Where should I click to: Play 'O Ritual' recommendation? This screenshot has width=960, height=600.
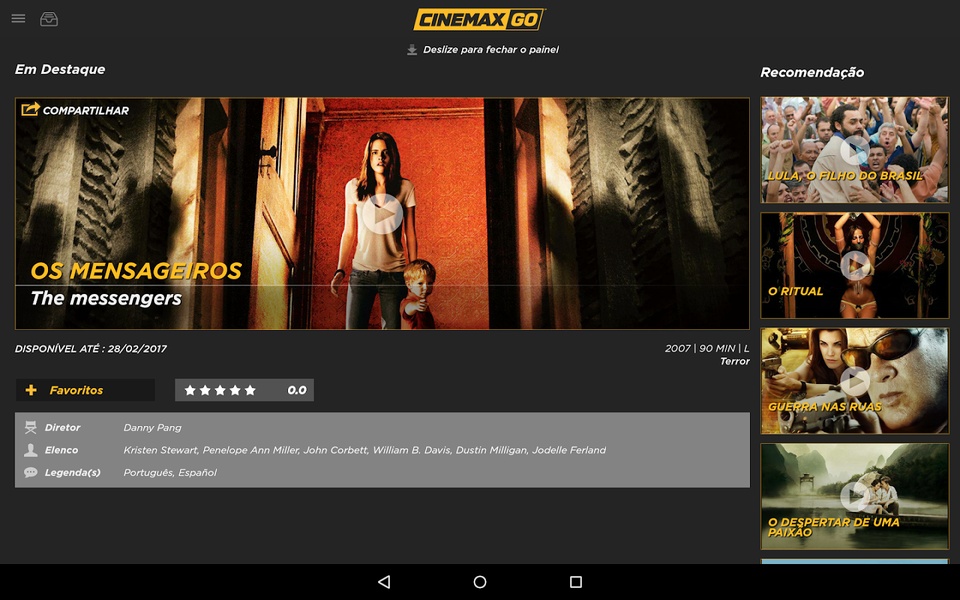[855, 266]
